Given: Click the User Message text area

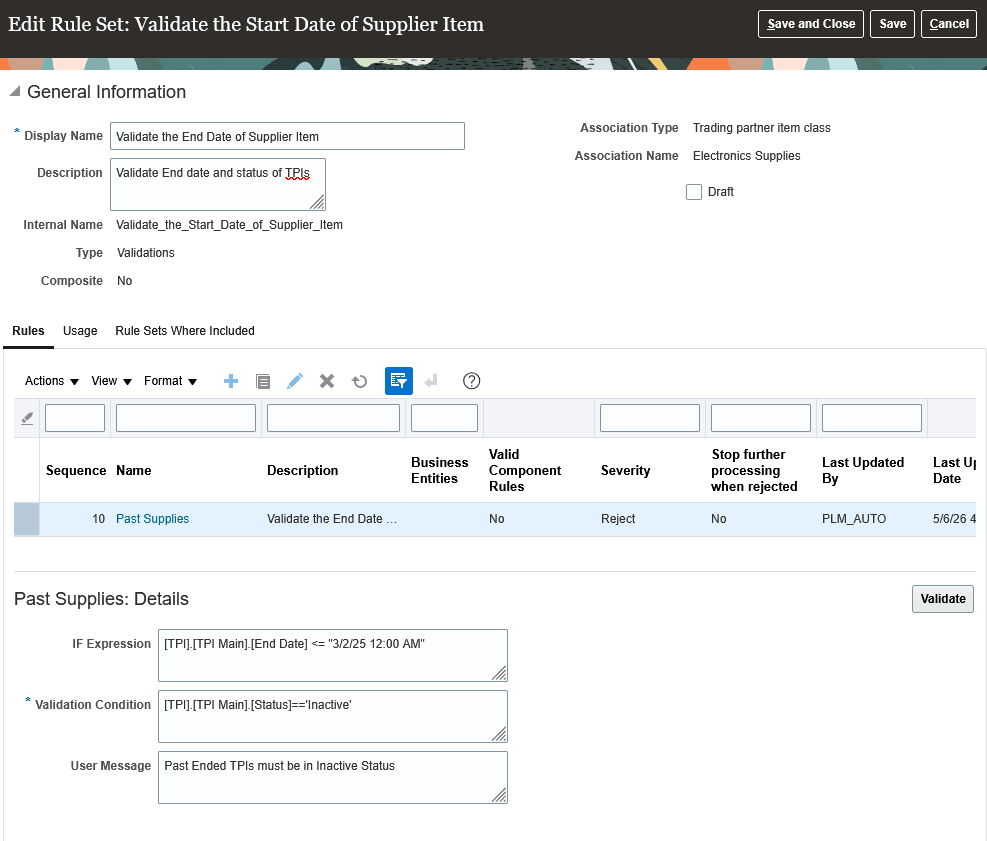Looking at the screenshot, I should (332, 777).
